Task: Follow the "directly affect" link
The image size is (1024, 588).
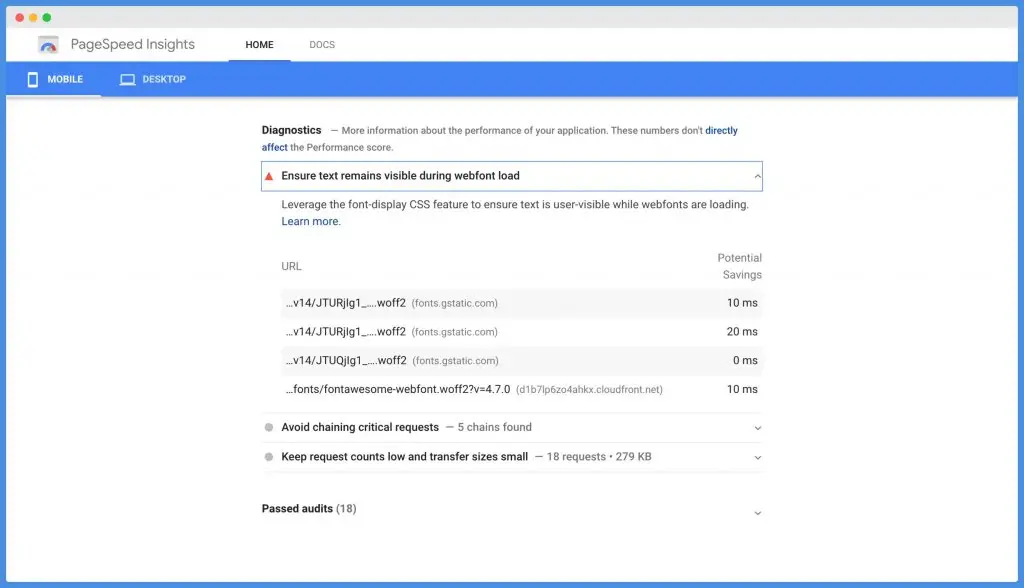Action: pos(720,131)
